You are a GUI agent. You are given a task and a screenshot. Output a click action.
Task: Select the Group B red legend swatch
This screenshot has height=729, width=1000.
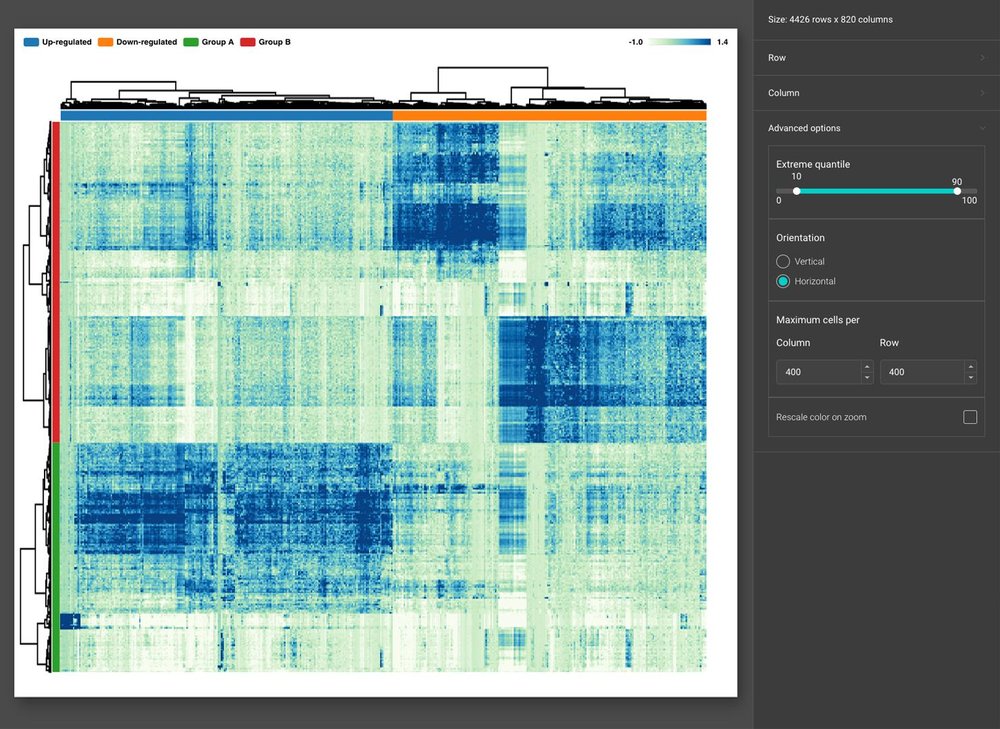[x=249, y=41]
